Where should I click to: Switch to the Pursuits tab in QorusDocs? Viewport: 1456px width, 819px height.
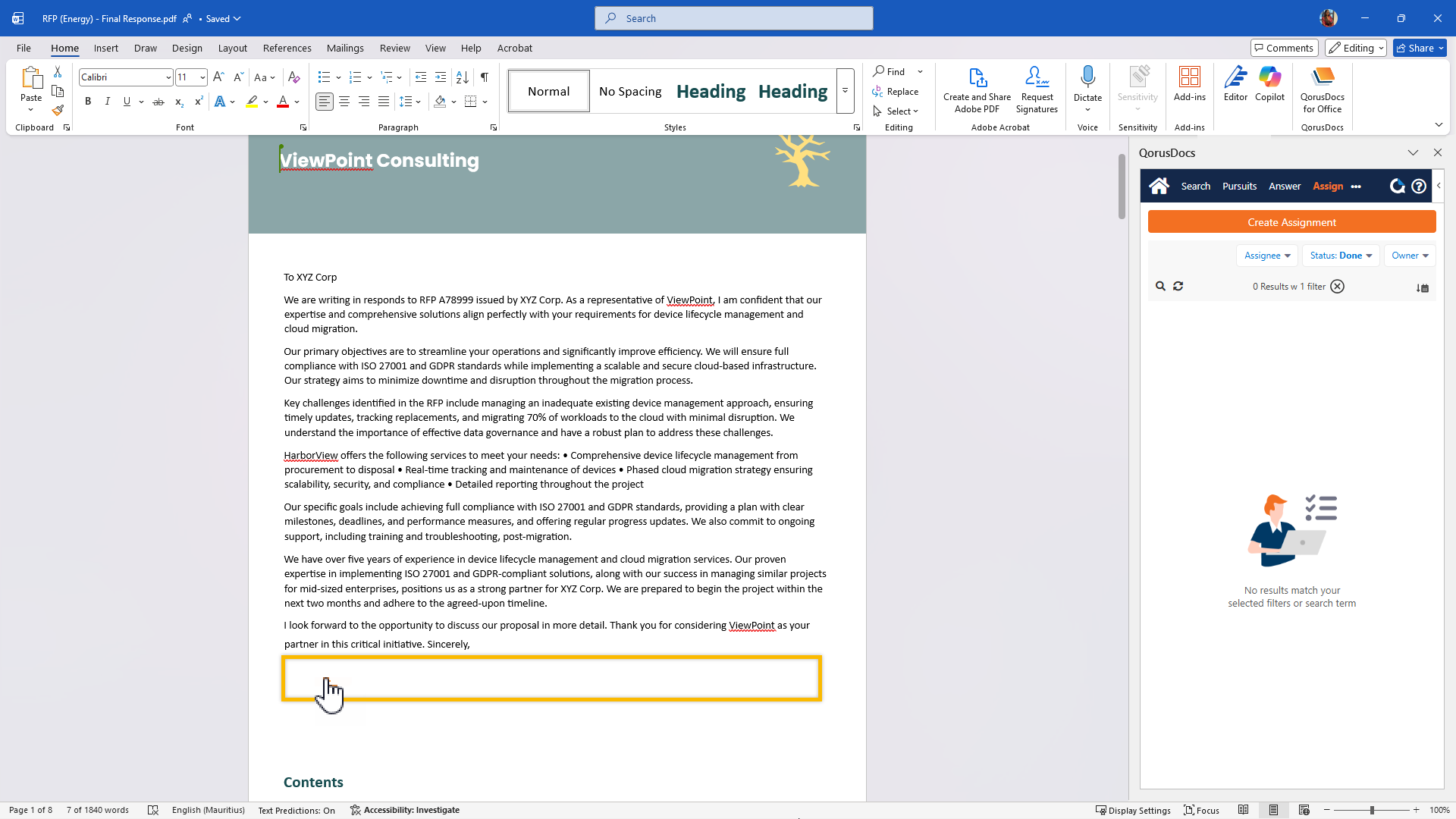pyautogui.click(x=1239, y=186)
